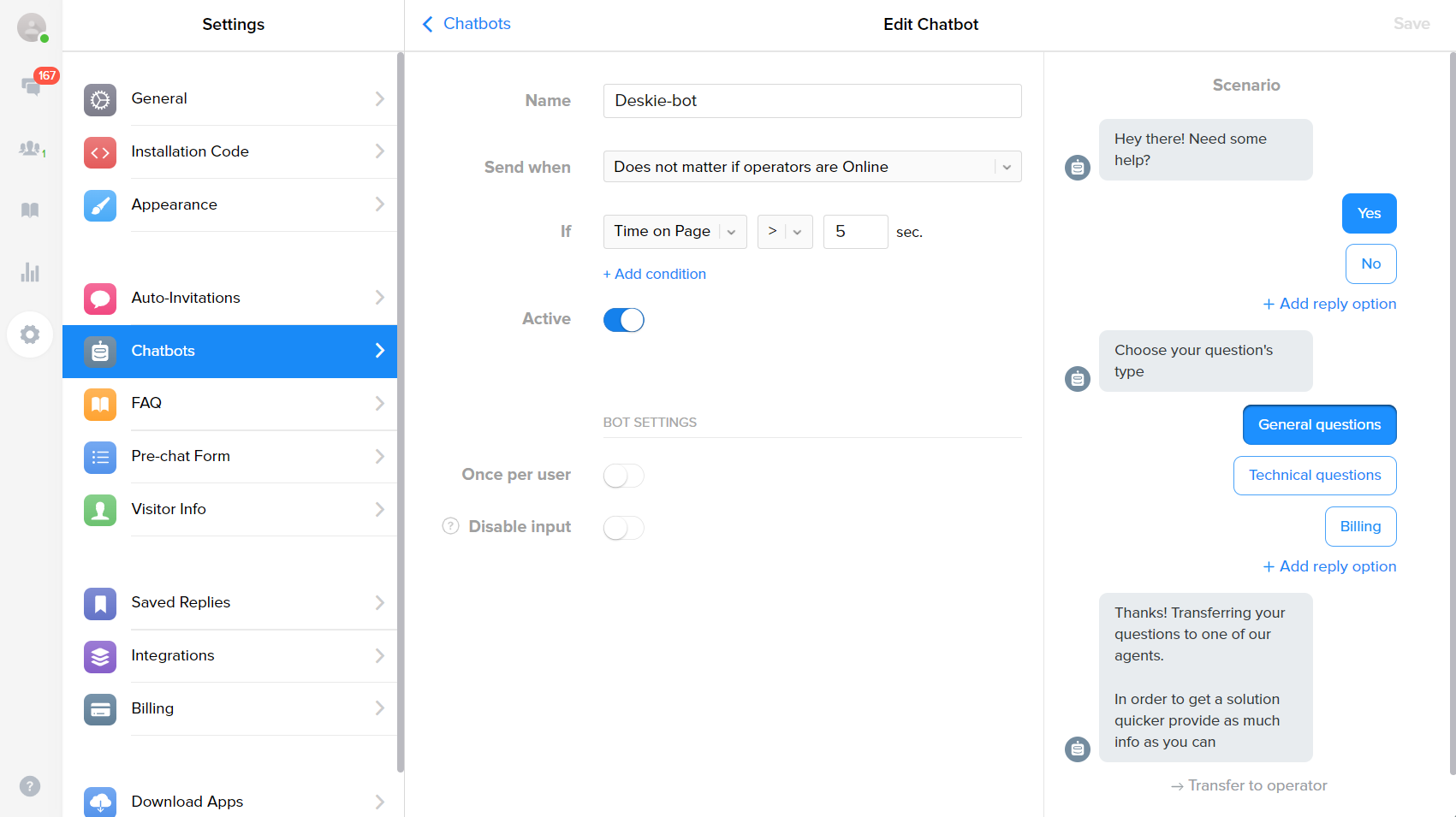Screen dimensions: 1456x817
Task: Go back to Chatbots list
Action: 467,24
